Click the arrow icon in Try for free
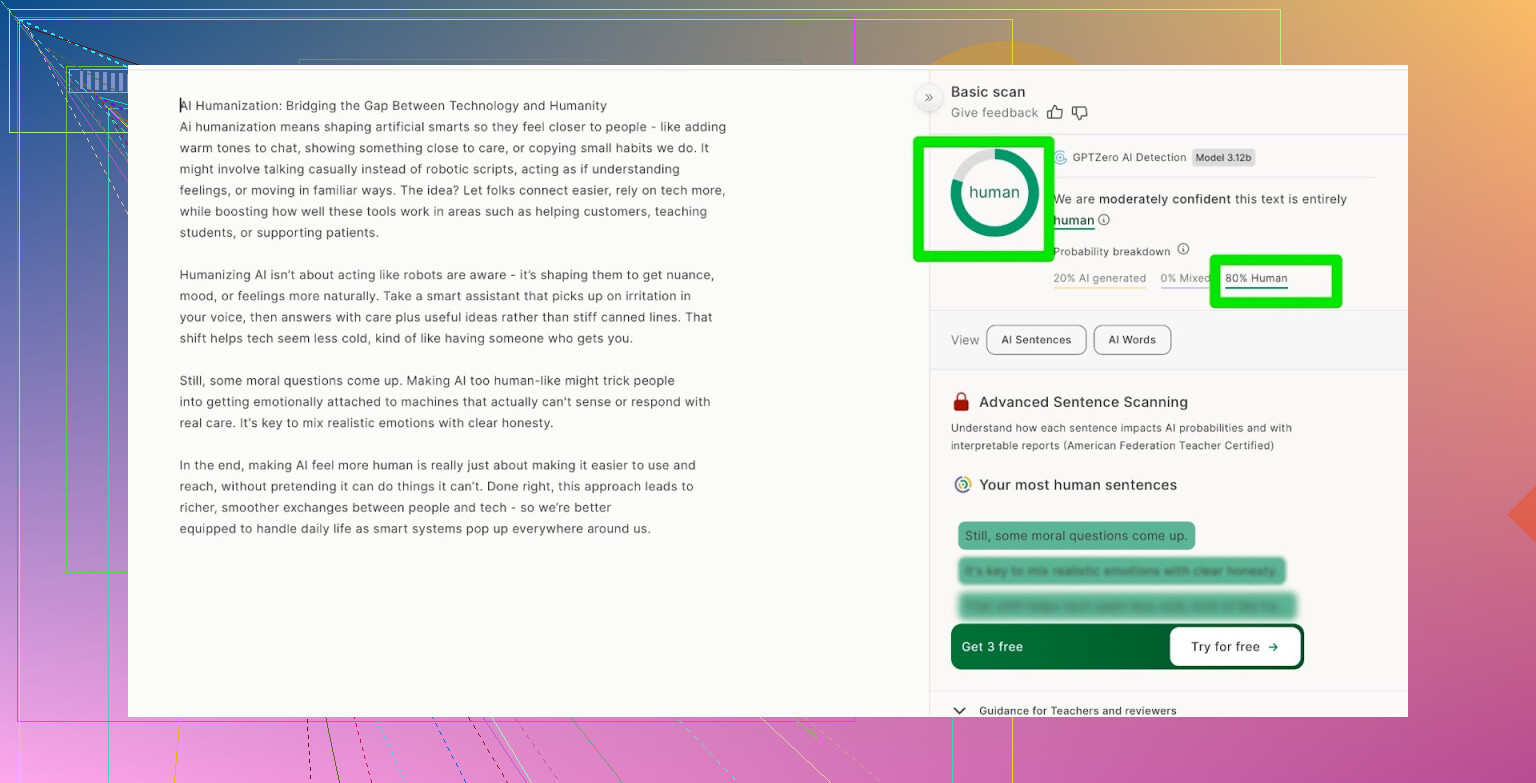The image size is (1536, 783). 1273,647
